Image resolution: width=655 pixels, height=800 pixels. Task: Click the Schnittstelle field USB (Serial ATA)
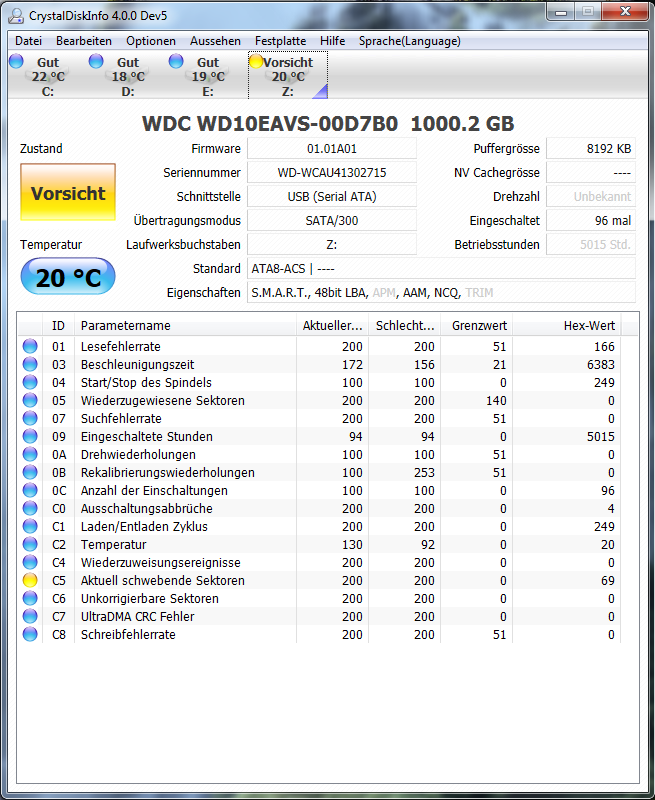click(x=332, y=196)
